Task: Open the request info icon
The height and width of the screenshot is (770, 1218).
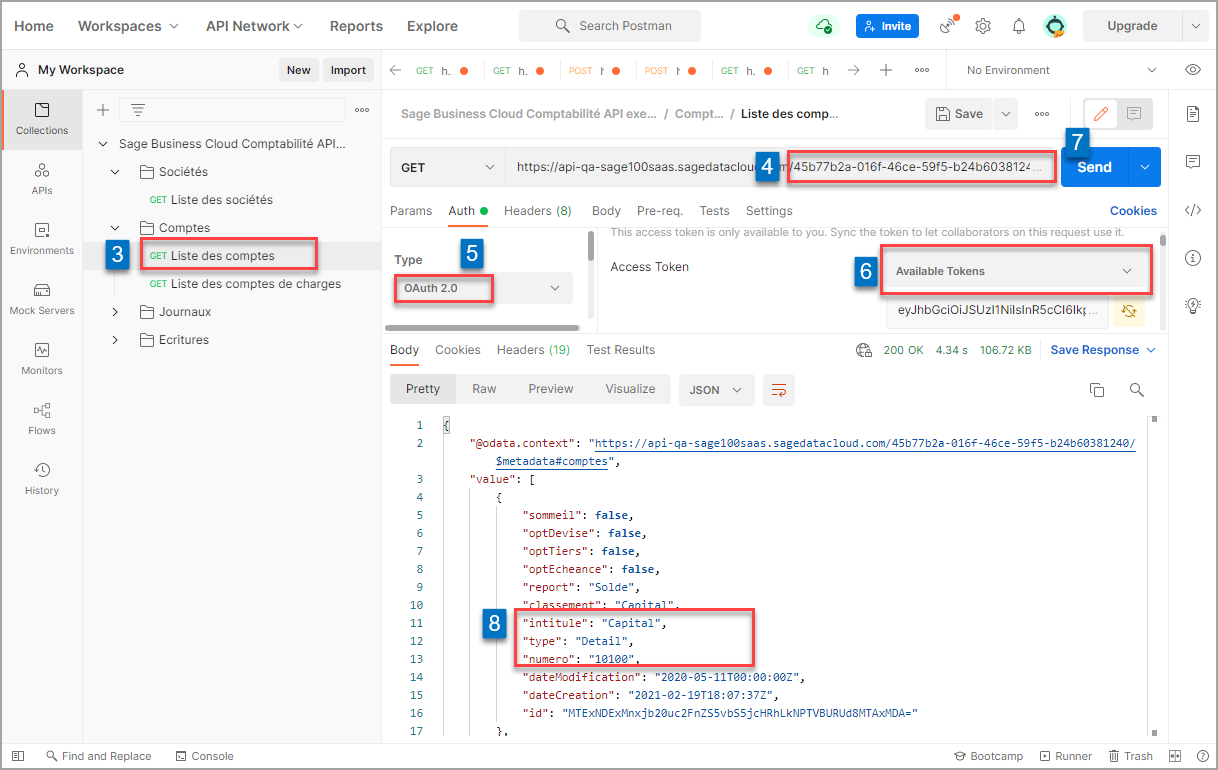Action: 1192,258
